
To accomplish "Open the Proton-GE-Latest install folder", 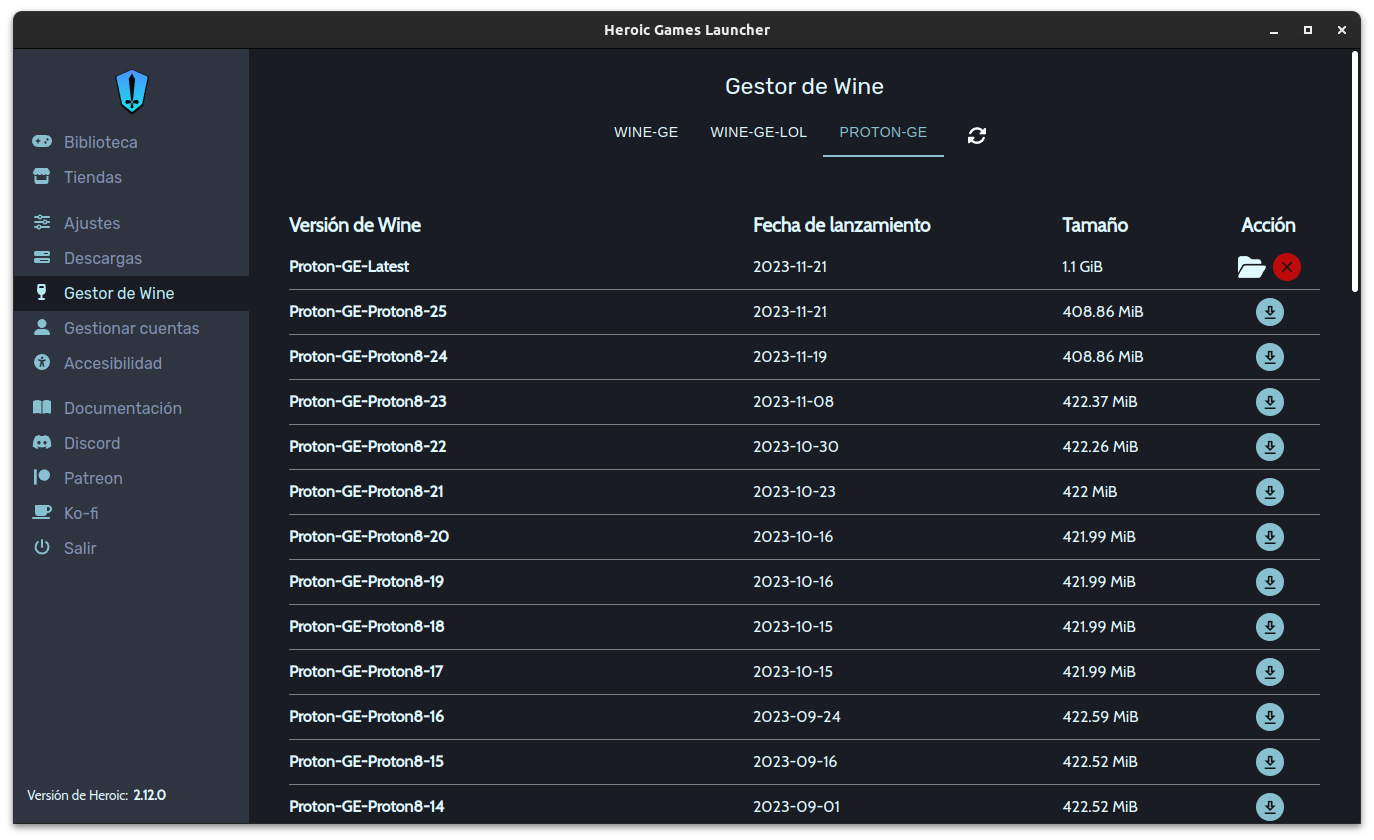I will coord(1251,267).
